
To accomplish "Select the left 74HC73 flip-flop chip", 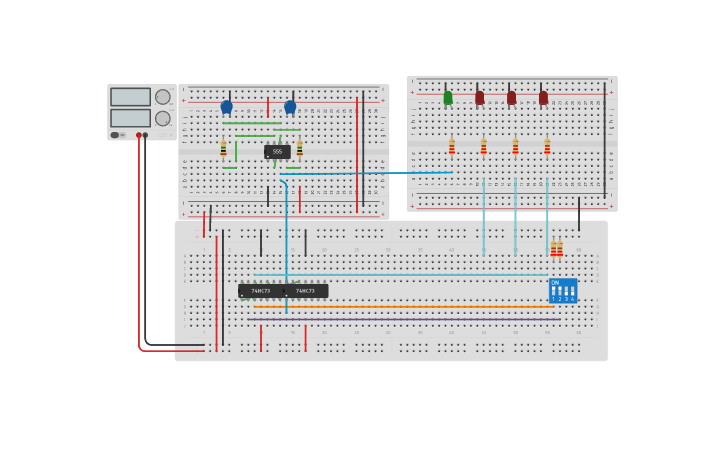I will click(261, 291).
